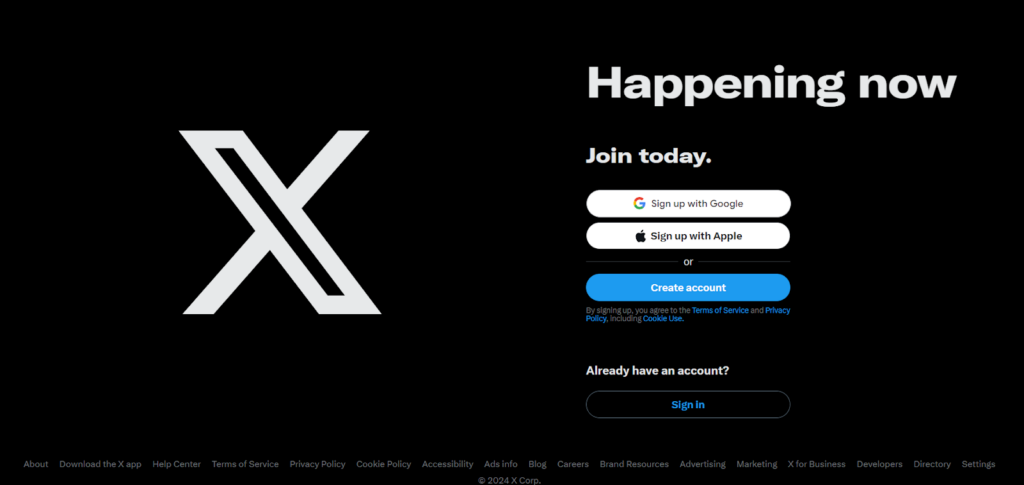
Task: Open the About footer link
Action: [x=36, y=464]
